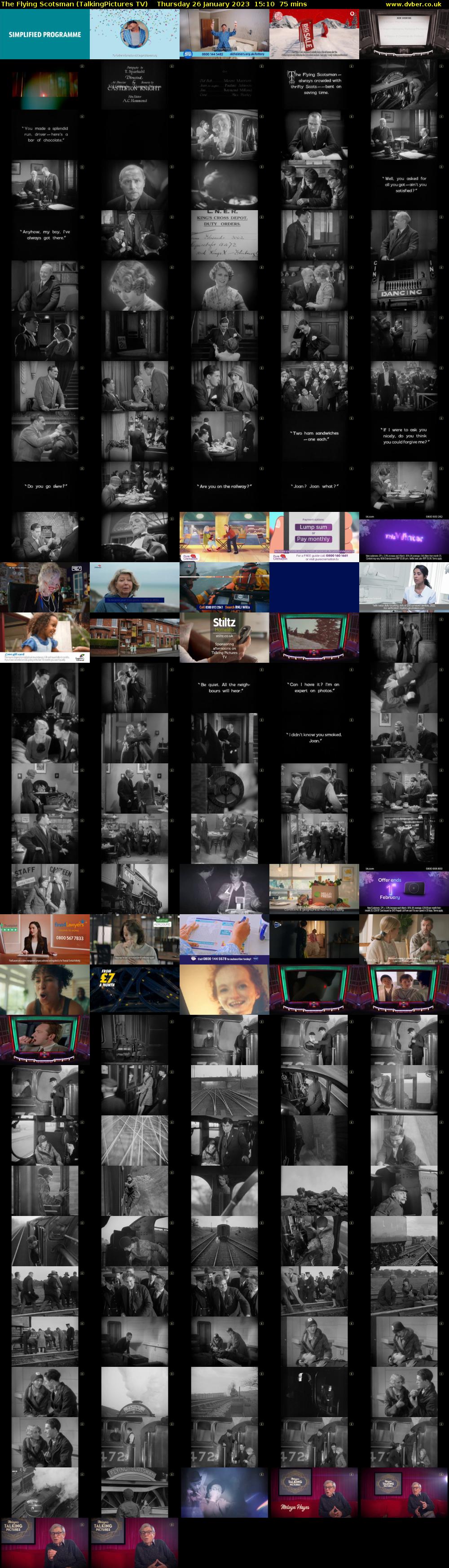Viewport: 449px width, 1568px height.
Task: Select the 'CASTLETON KNIGHT' director credits frame
Action: 134,84
